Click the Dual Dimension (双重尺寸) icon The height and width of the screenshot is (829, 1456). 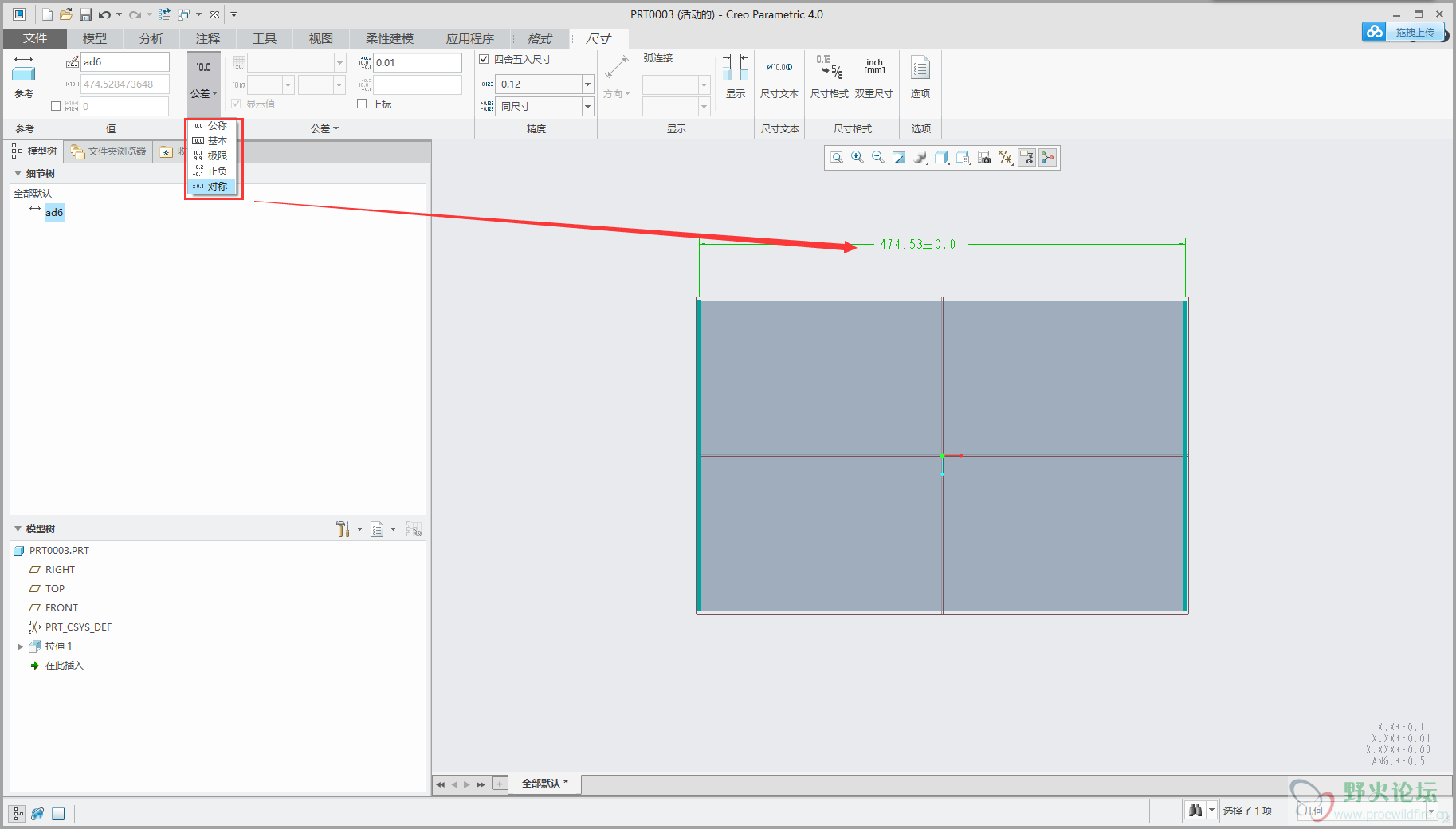coord(874,67)
